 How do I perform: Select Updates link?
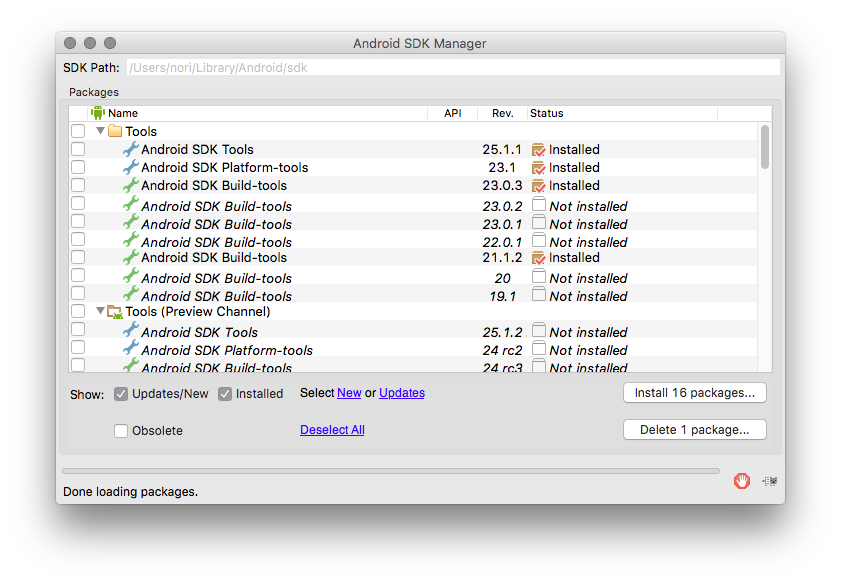402,393
